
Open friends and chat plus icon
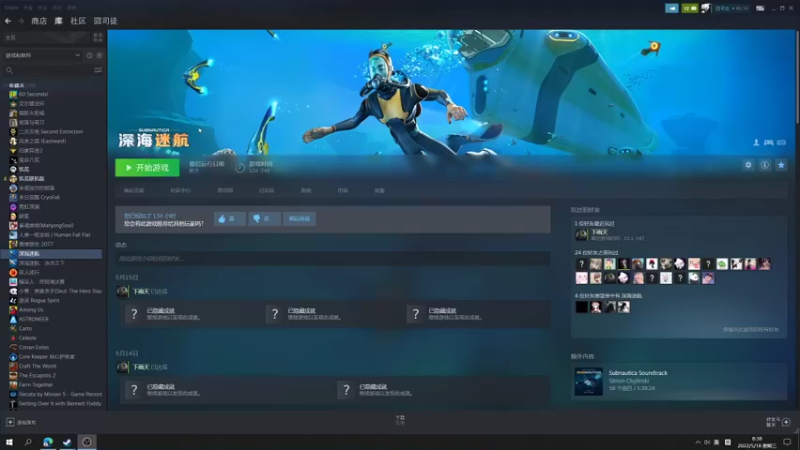786,422
